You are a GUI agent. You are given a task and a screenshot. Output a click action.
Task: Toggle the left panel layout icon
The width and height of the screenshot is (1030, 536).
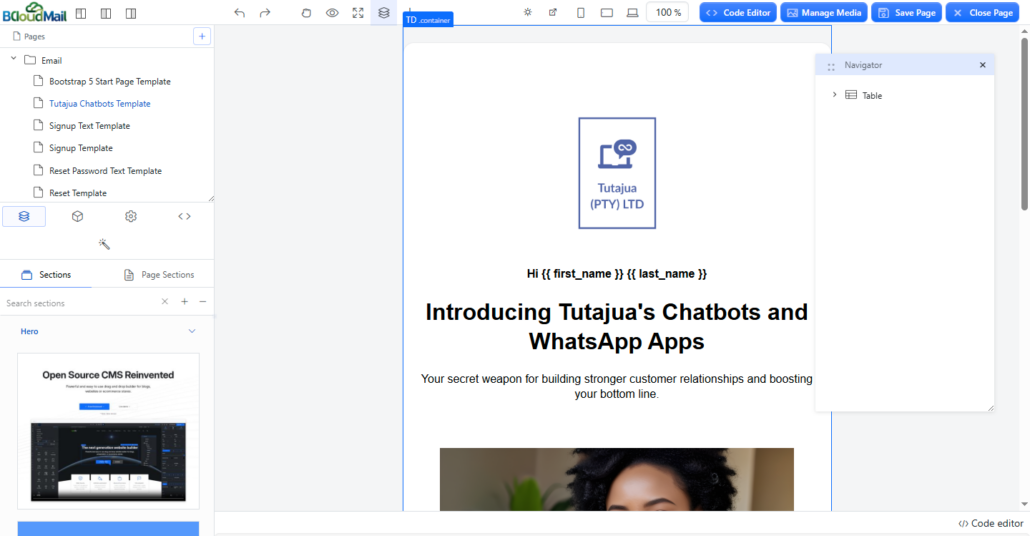point(81,13)
